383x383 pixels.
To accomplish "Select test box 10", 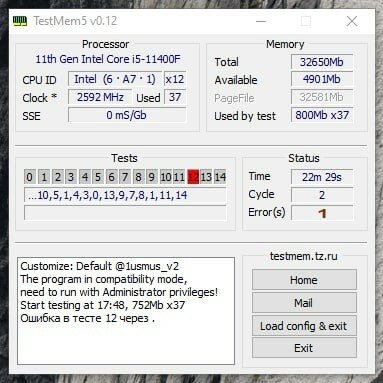I will pyautogui.click(x=166, y=177).
